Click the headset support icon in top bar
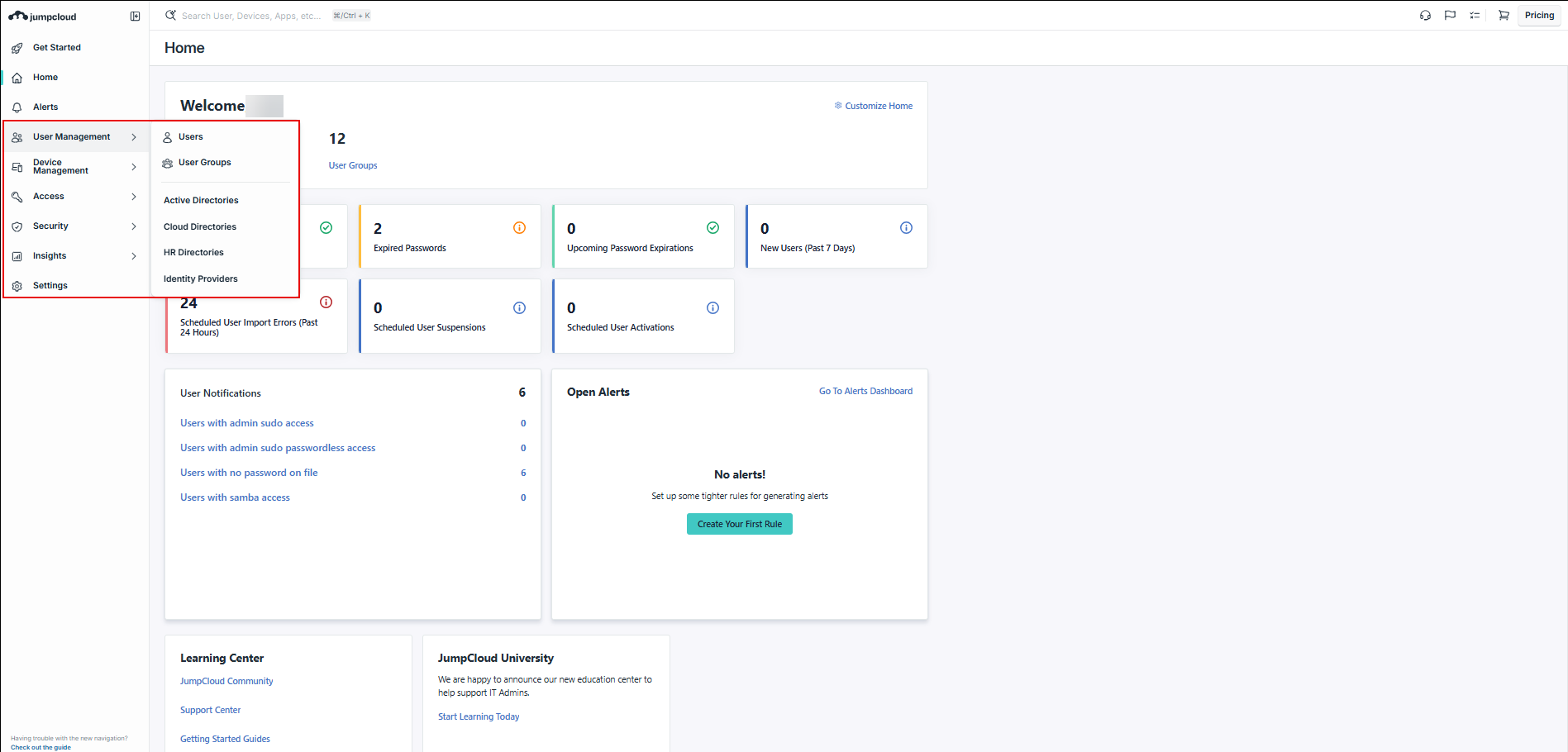The height and width of the screenshot is (752, 1568). coord(1425,16)
